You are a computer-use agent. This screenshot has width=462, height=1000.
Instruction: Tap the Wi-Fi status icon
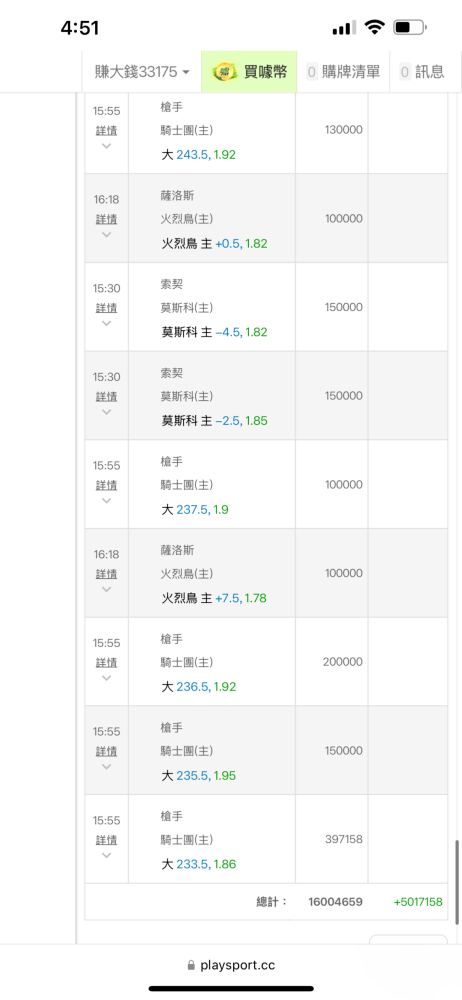375,27
